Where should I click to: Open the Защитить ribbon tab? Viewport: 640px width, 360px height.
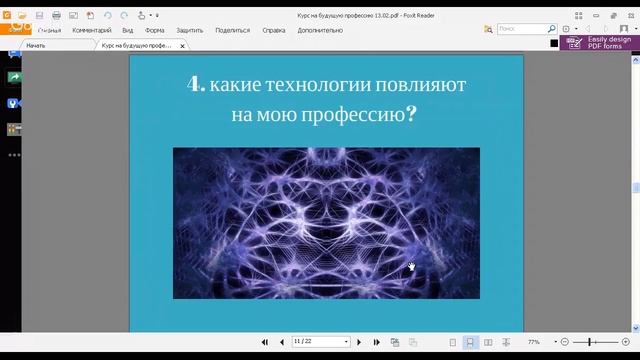190,30
